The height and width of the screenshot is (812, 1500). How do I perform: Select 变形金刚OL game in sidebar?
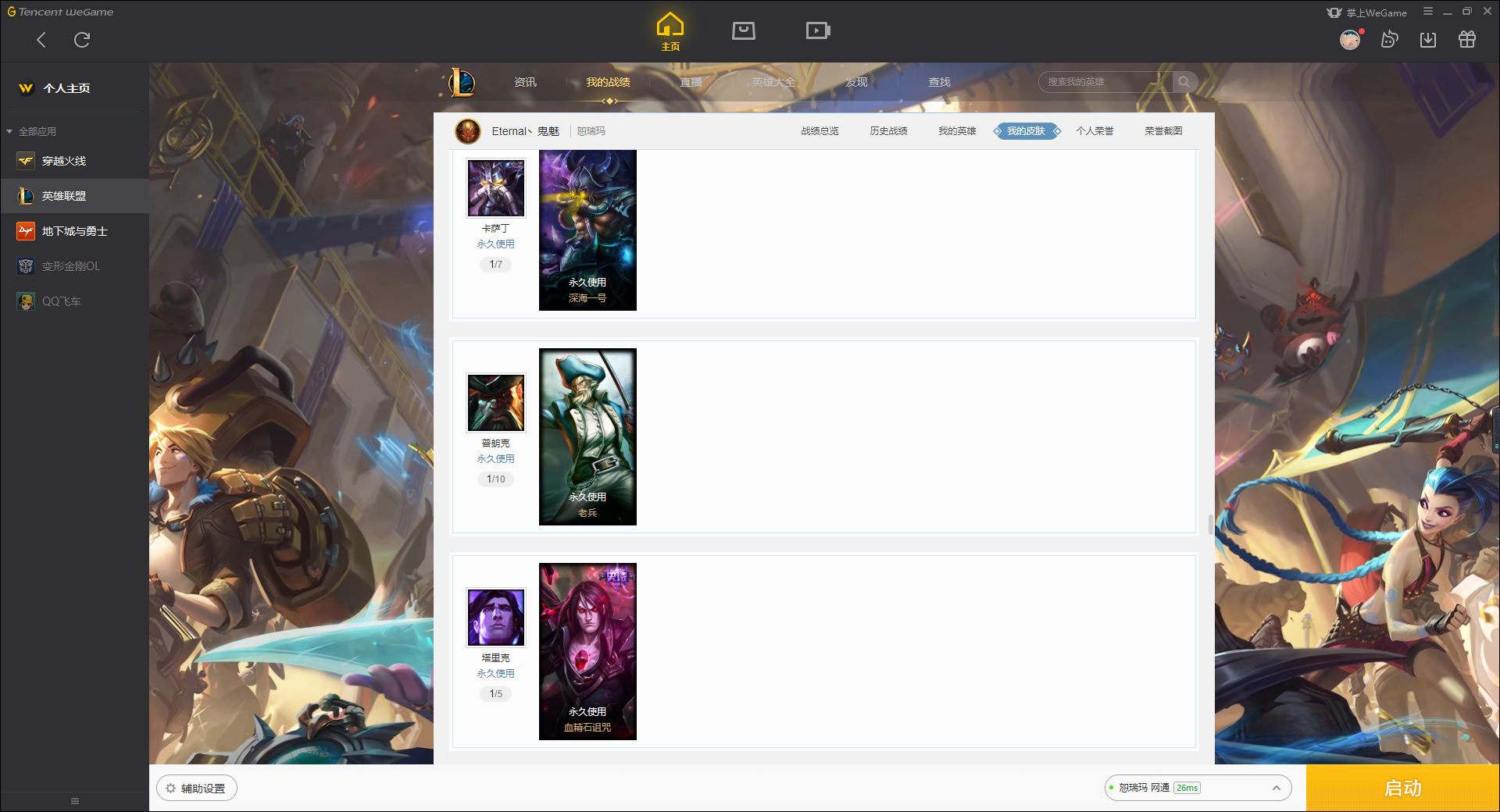(74, 266)
